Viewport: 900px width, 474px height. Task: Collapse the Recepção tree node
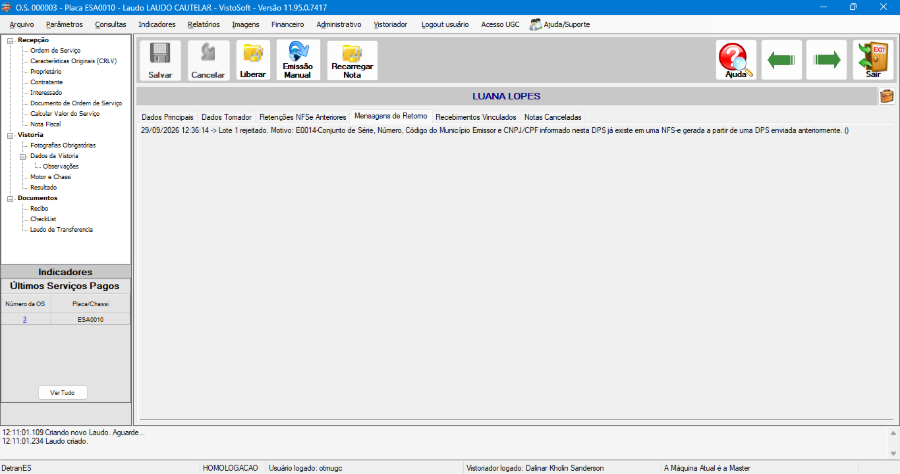coord(10,40)
